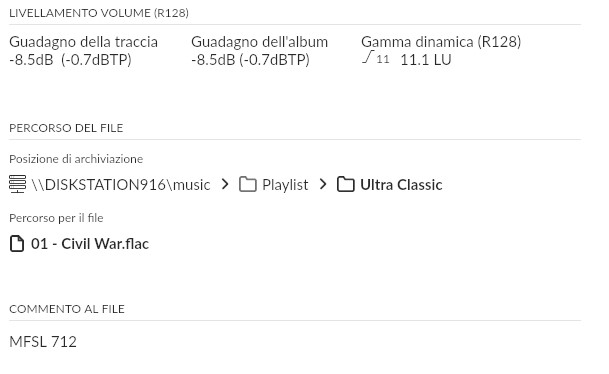609x374 pixels.
Task: Open the \\DISKSTATION916\music storage path
Action: (x=121, y=185)
